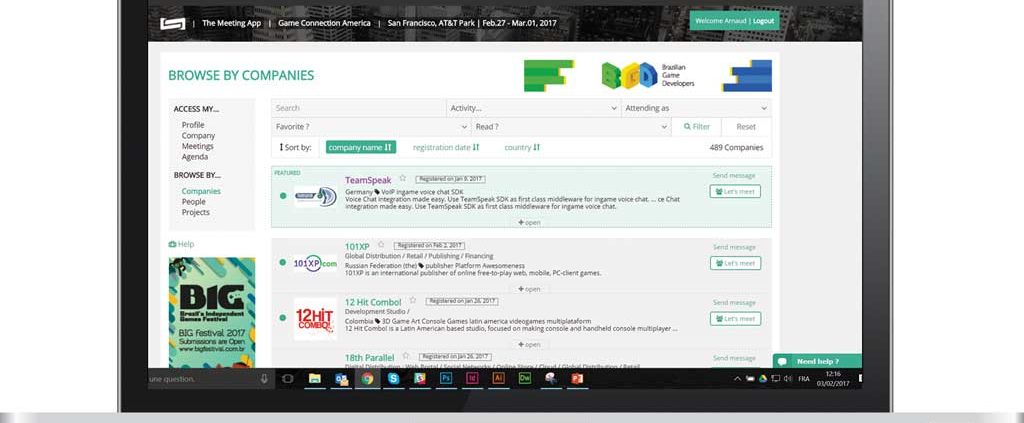The height and width of the screenshot is (423, 1024).
Task: Star the 18th Parallel company
Action: click(x=406, y=356)
